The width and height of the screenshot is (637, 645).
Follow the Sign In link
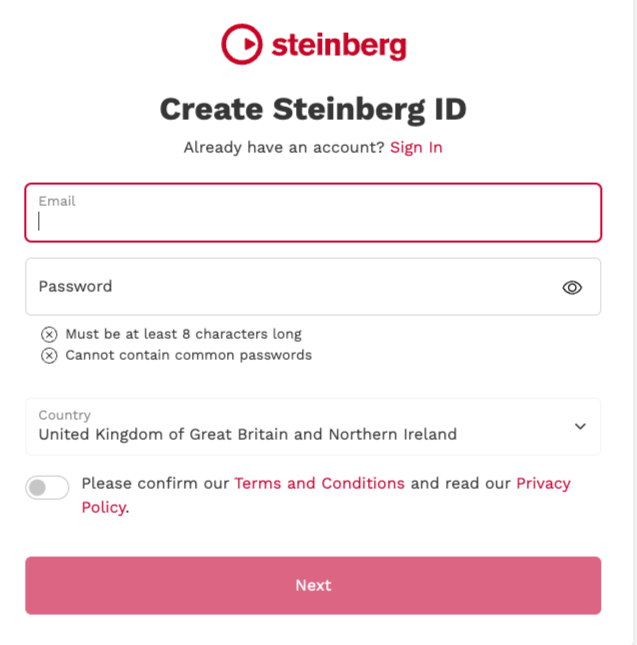pos(416,147)
